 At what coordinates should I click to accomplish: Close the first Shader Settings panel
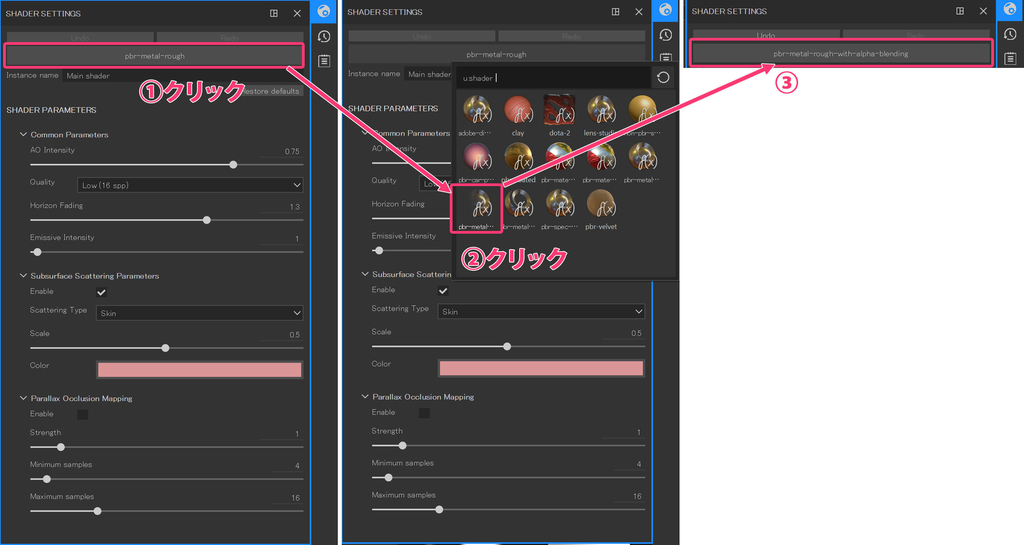click(x=297, y=13)
